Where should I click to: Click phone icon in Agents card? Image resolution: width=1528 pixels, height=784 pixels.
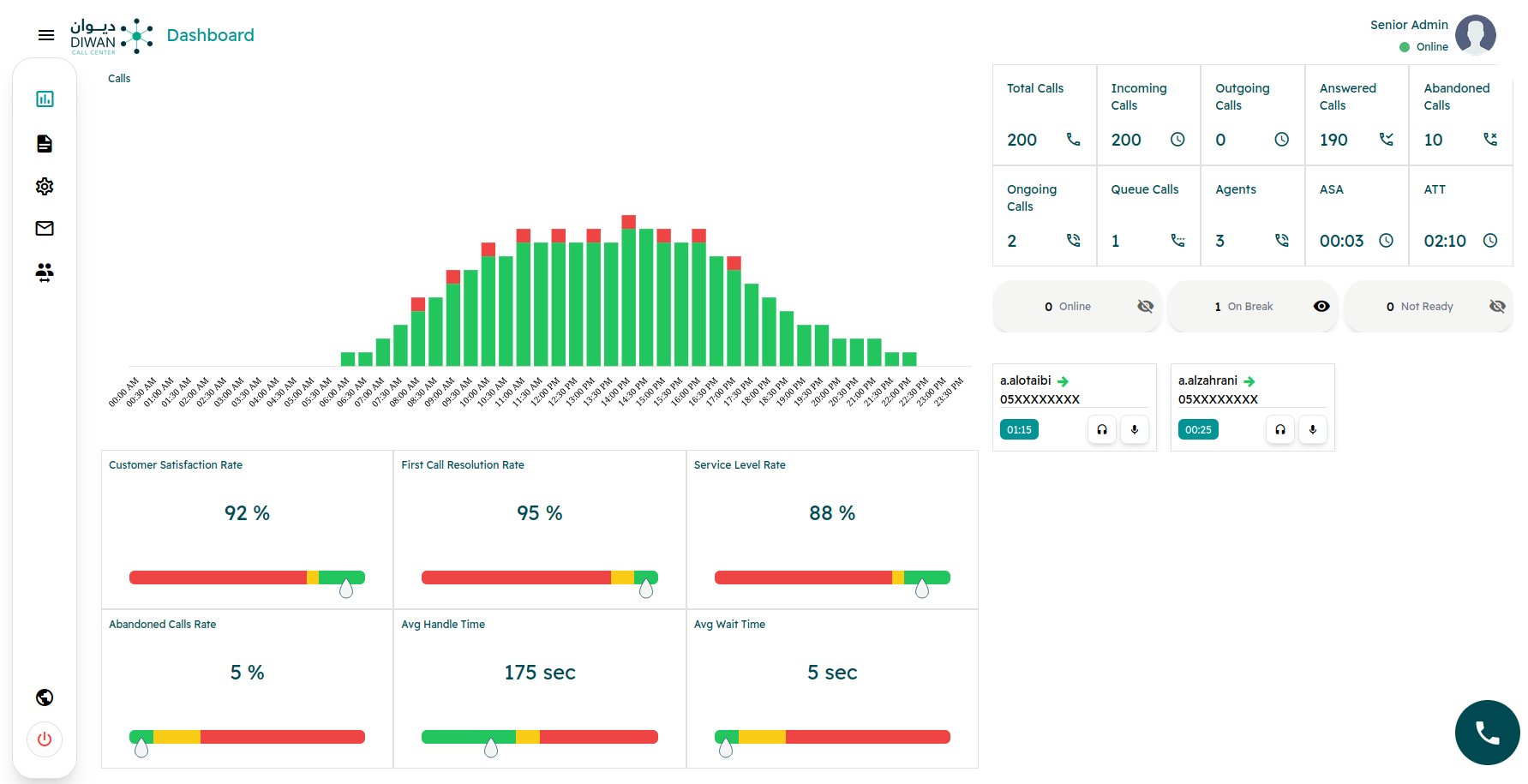tap(1282, 240)
